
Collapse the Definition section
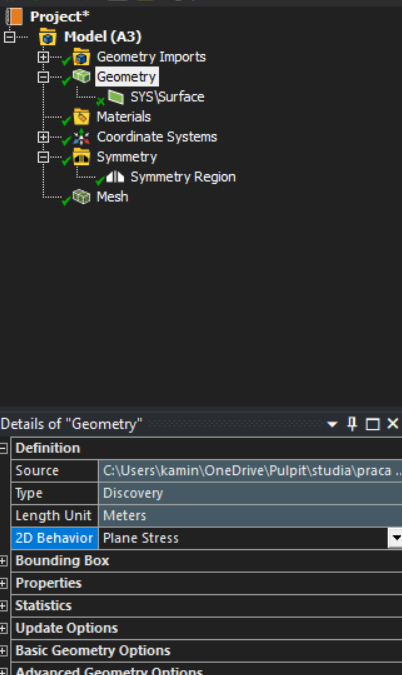[3, 448]
